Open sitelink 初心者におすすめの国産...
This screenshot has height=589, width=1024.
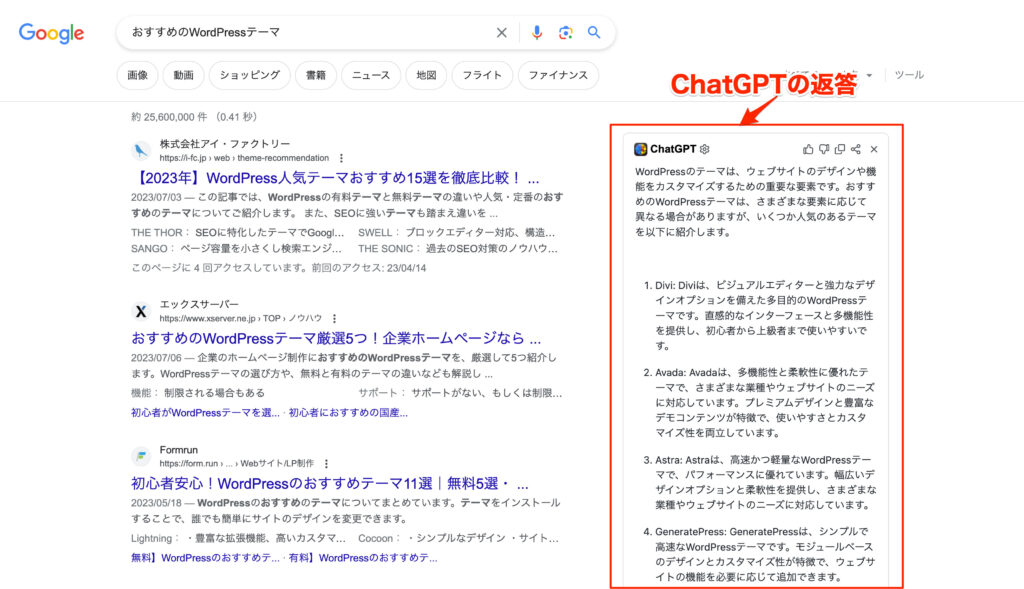(348, 413)
